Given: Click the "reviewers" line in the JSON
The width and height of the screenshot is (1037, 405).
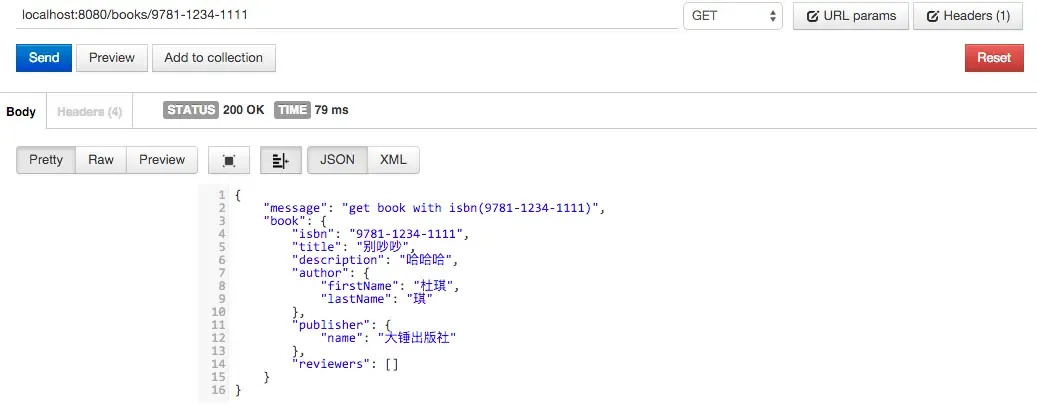Looking at the screenshot, I should click(345, 364).
